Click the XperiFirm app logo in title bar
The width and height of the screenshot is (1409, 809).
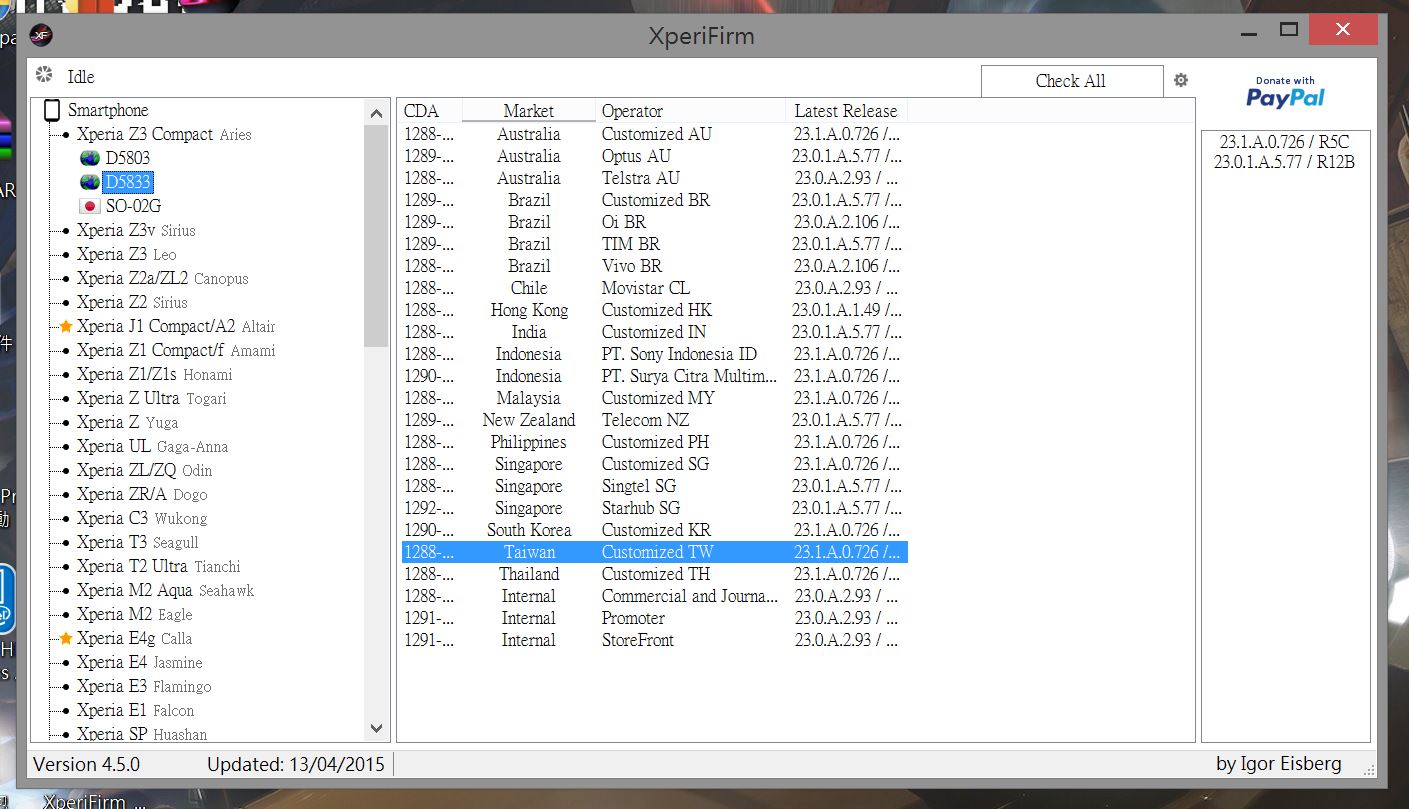[41, 36]
